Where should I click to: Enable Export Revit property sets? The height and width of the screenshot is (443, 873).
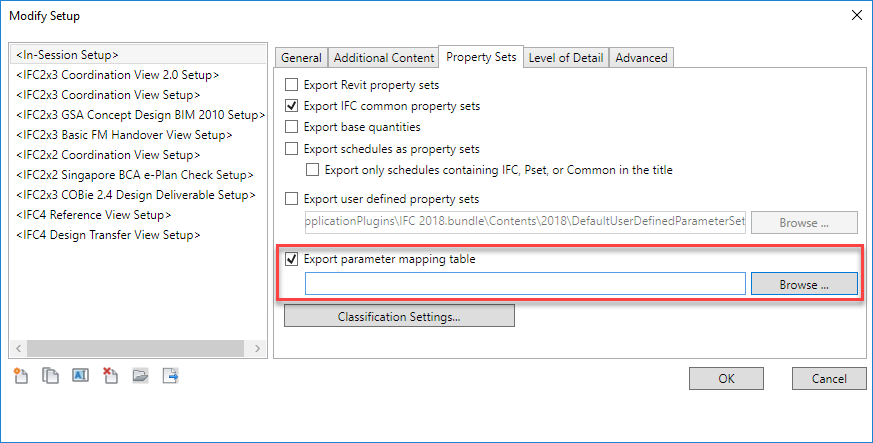(x=292, y=85)
